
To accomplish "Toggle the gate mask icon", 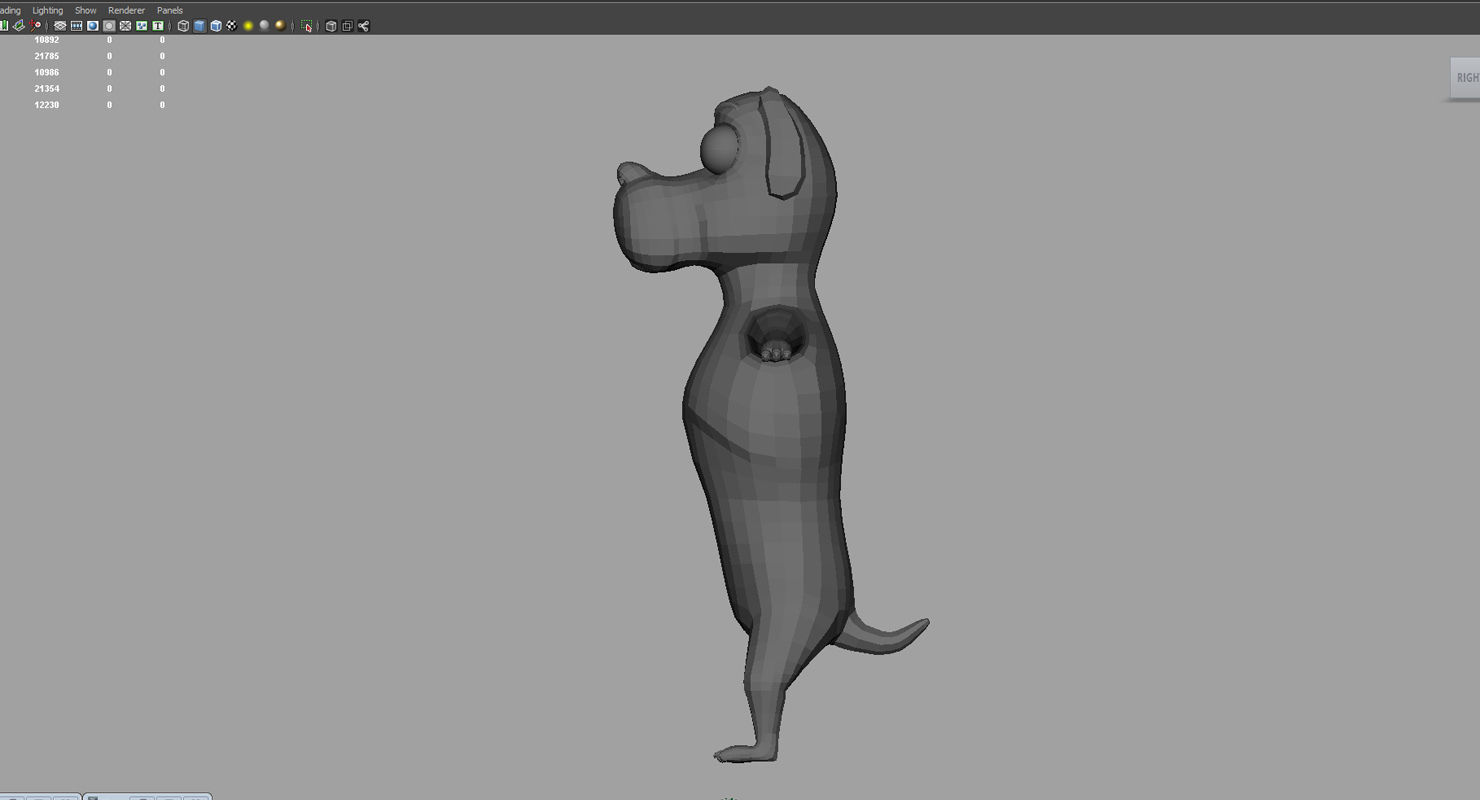I will (x=109, y=26).
